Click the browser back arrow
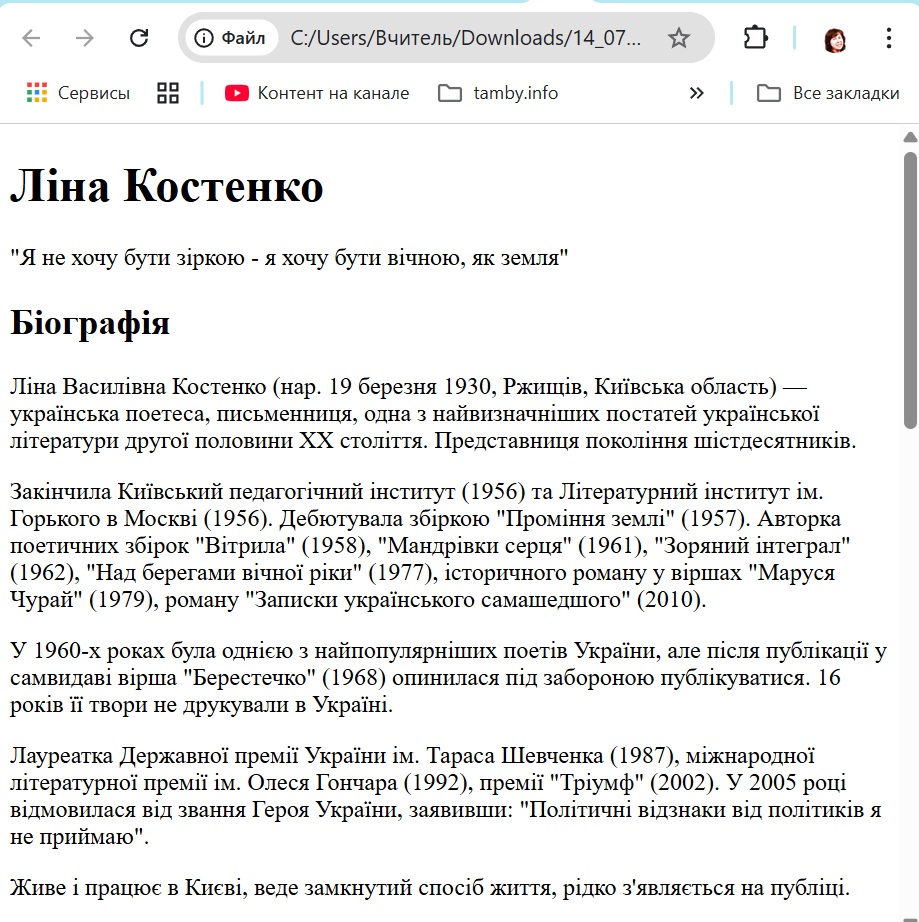Screen dimensions: 919x922 32,38
